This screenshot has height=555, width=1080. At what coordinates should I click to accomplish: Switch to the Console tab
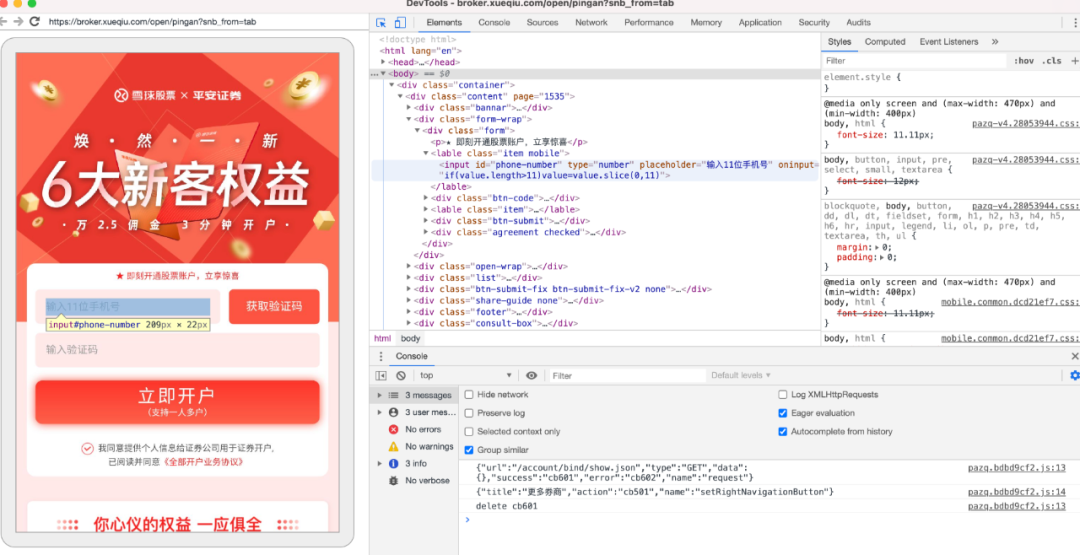(x=494, y=23)
